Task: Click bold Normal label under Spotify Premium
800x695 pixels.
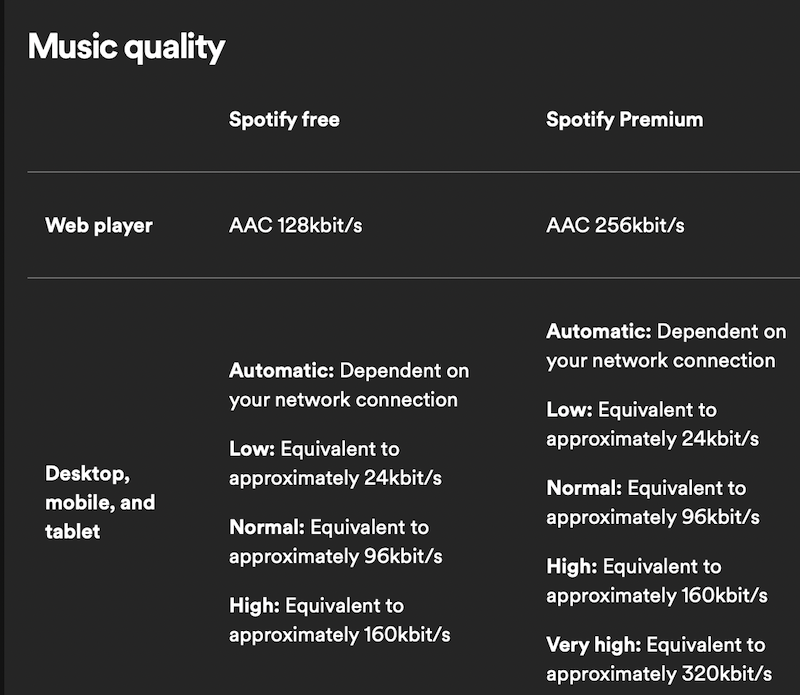Action: coord(584,488)
